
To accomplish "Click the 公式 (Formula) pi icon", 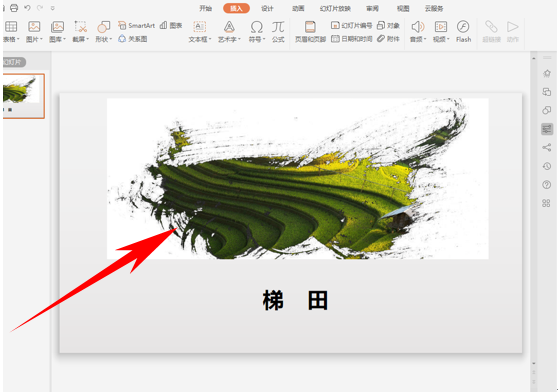I will pyautogui.click(x=278, y=27).
